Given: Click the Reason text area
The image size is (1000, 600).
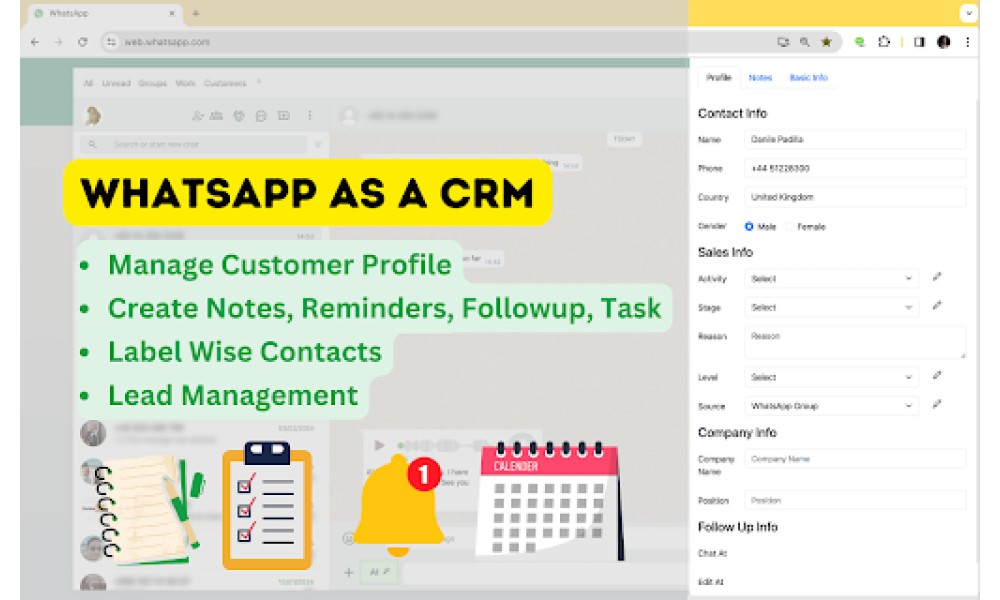Looking at the screenshot, I should [855, 342].
